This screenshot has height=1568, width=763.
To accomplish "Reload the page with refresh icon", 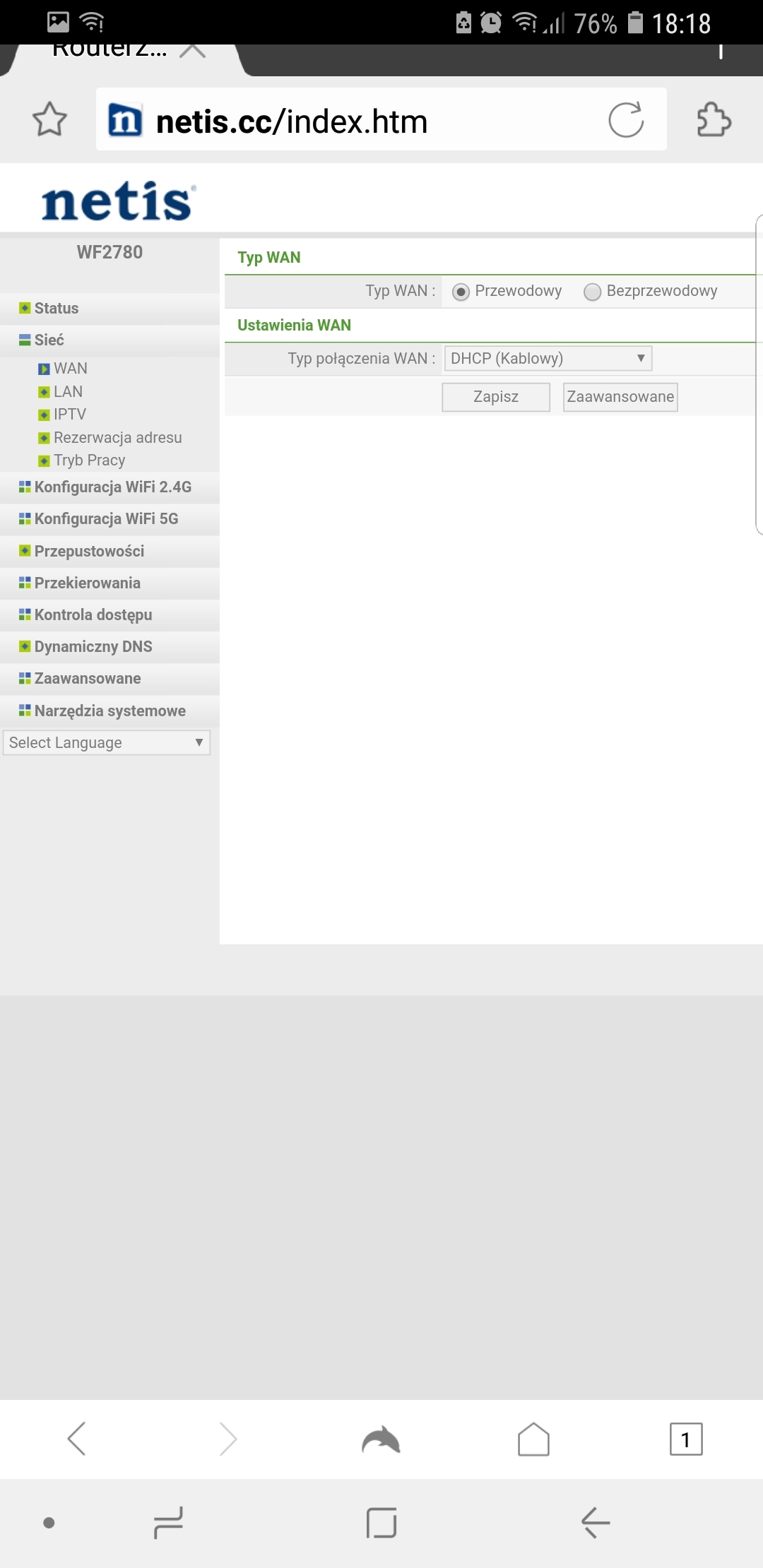I will [626, 119].
